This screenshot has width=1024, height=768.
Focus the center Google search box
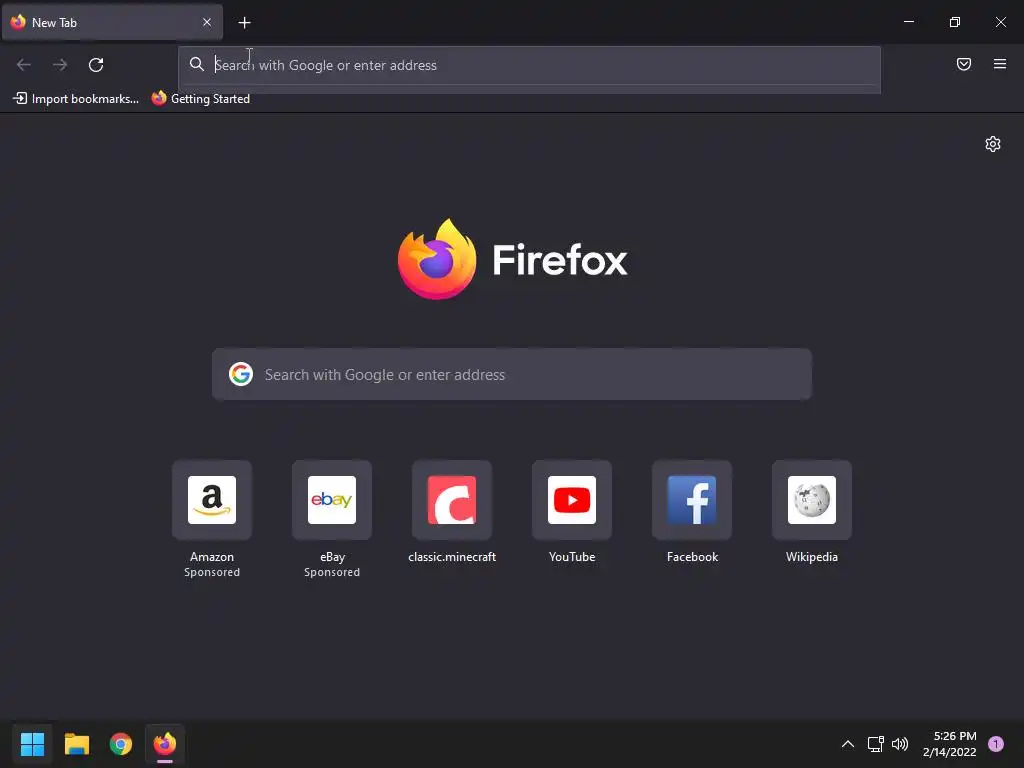512,374
